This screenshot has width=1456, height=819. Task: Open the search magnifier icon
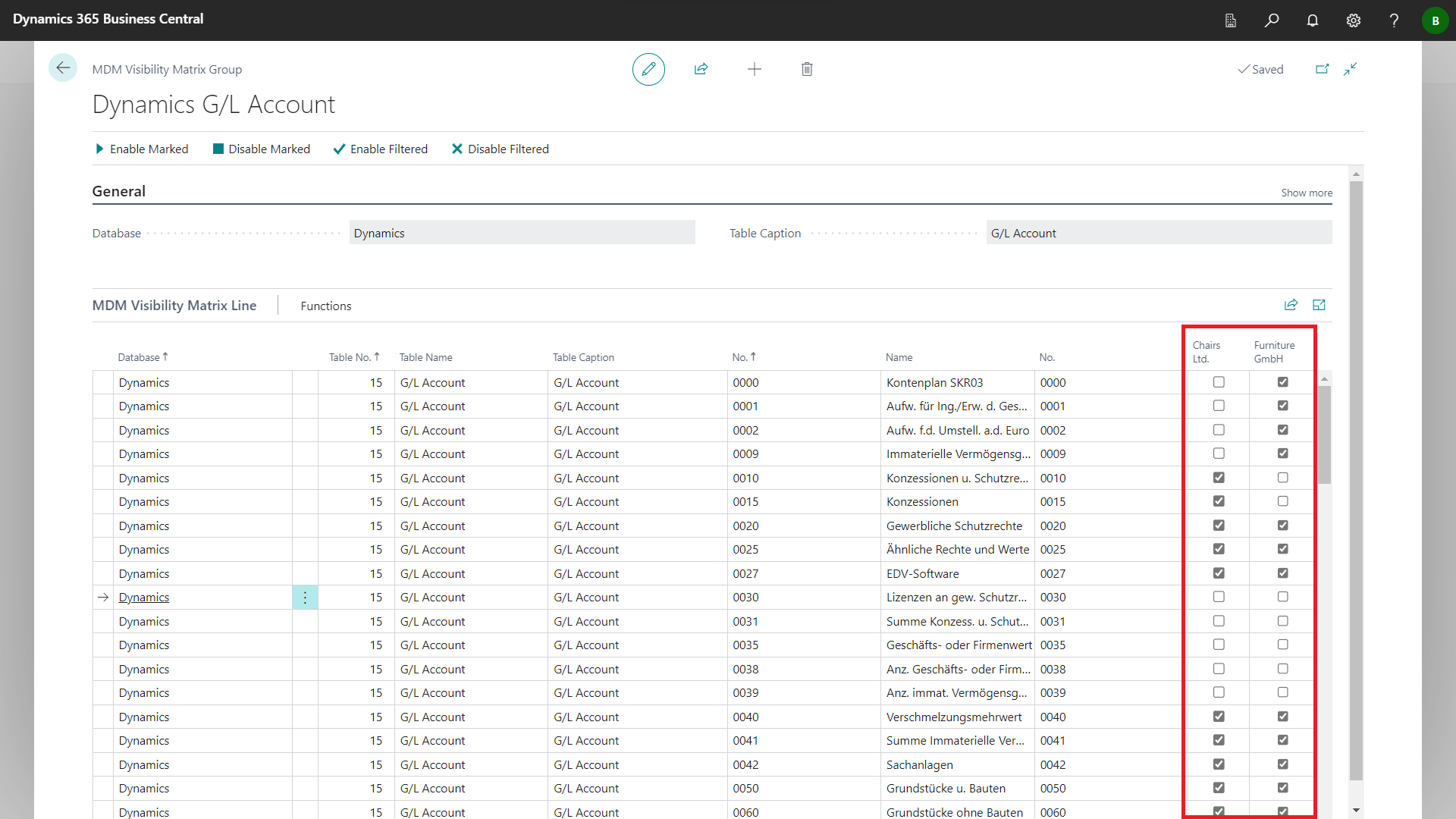(x=1272, y=20)
